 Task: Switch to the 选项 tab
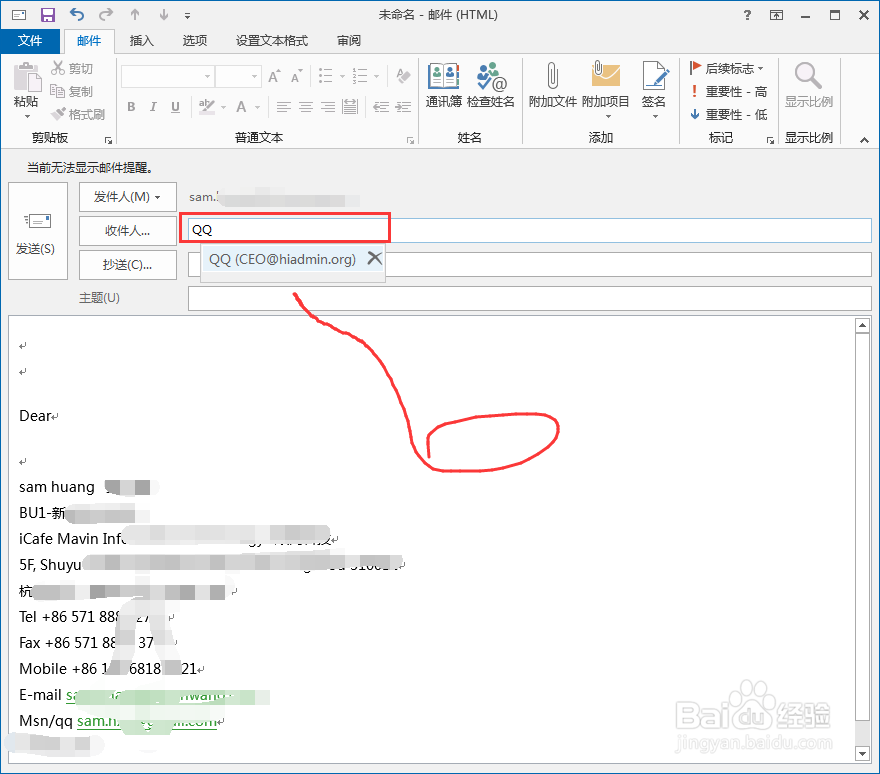point(195,40)
